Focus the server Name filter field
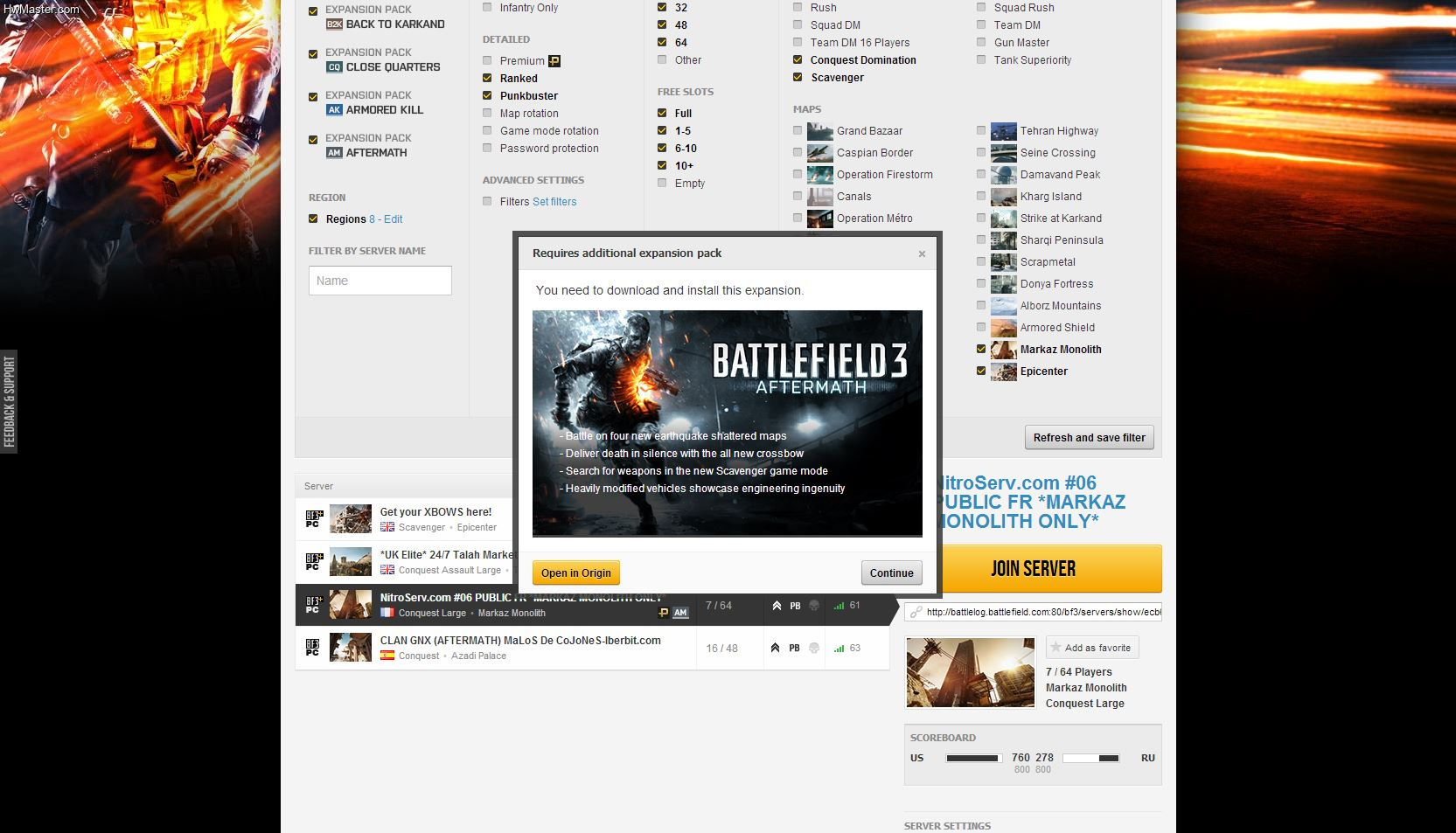Screen dimensions: 1456x833 pos(380,281)
